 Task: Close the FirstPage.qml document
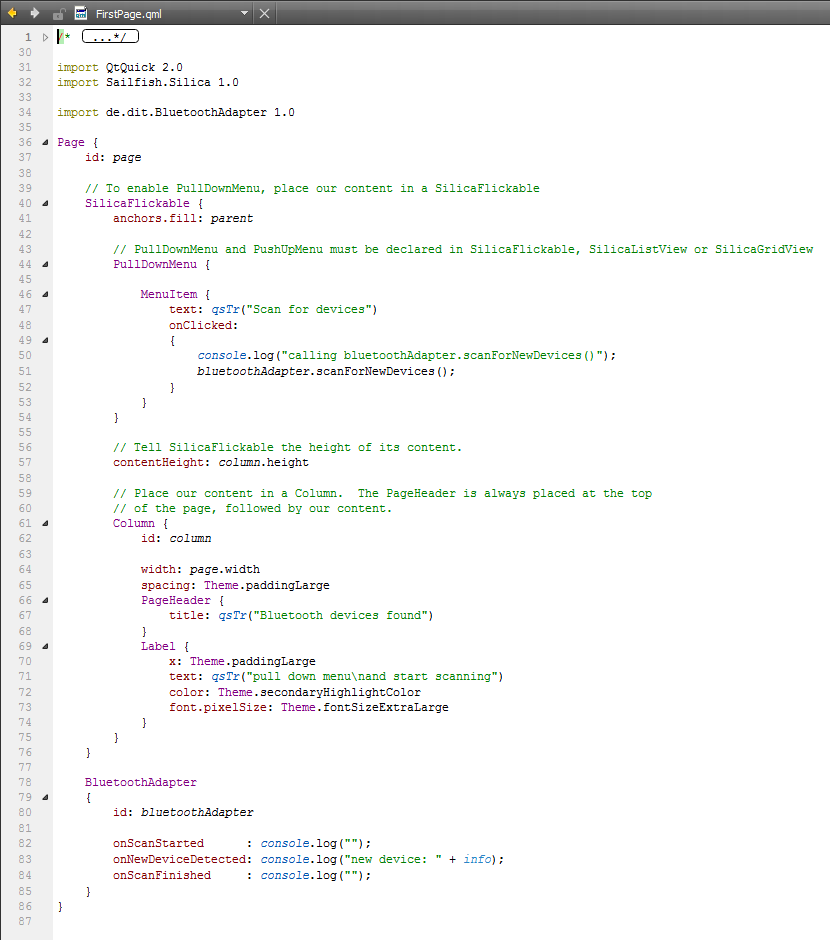(x=264, y=13)
